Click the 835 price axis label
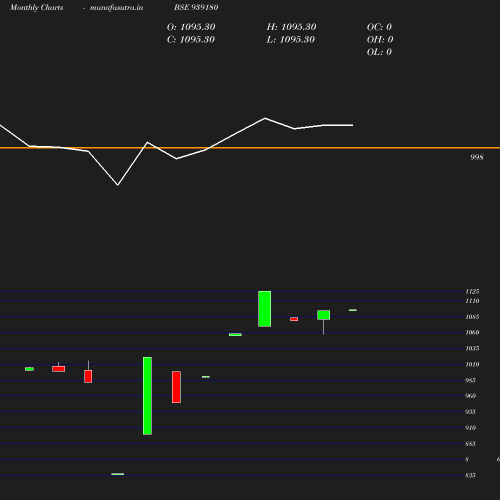 470,475
